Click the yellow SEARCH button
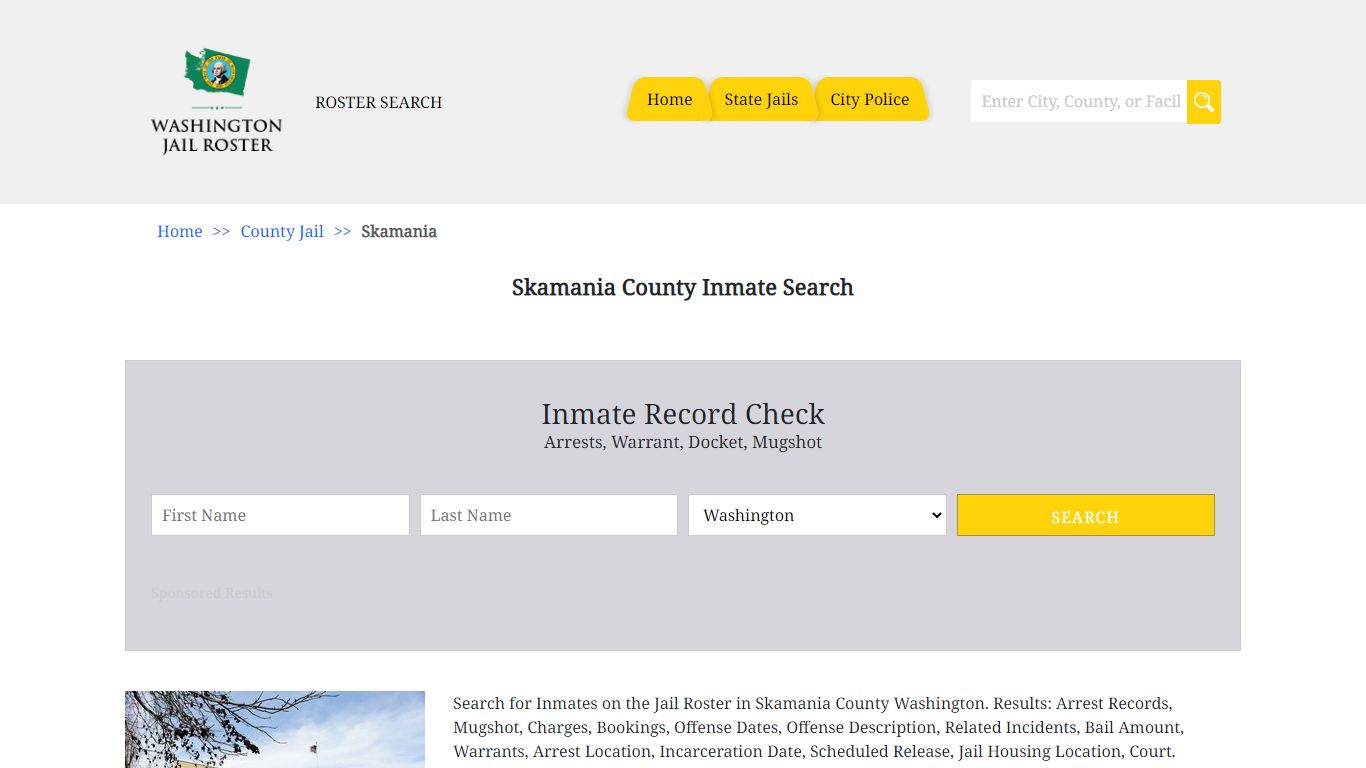This screenshot has width=1366, height=768. tap(1086, 515)
